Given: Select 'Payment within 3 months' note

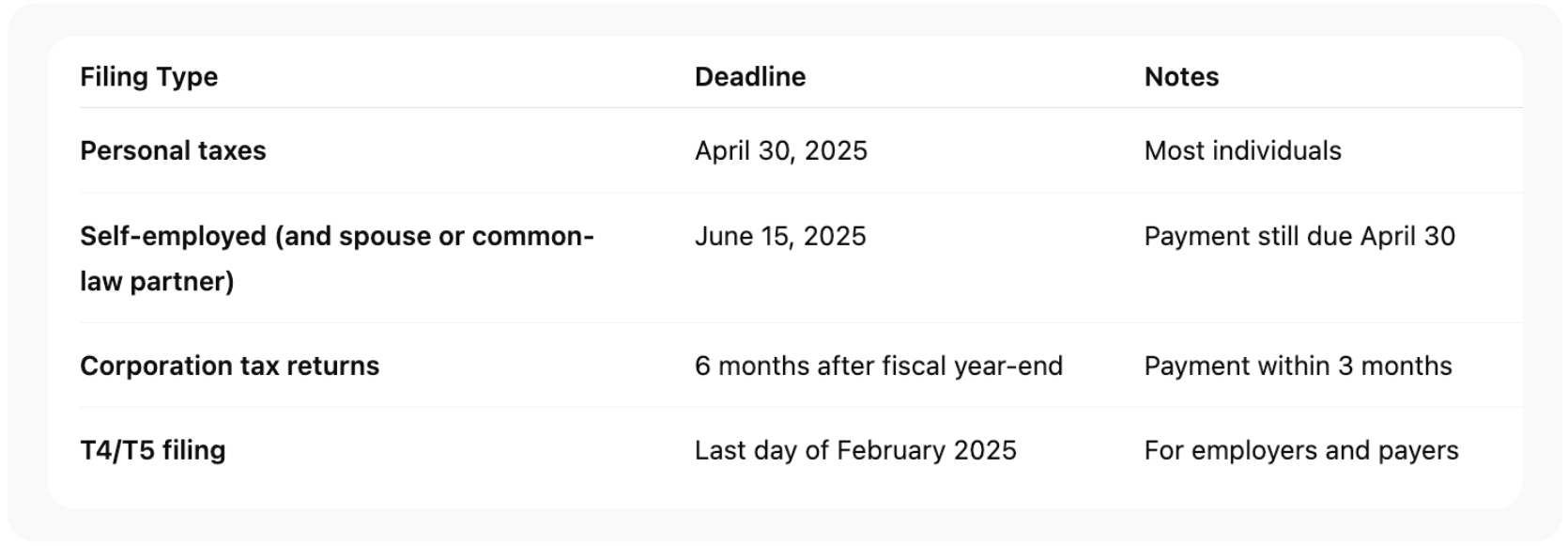Looking at the screenshot, I should (1297, 366).
